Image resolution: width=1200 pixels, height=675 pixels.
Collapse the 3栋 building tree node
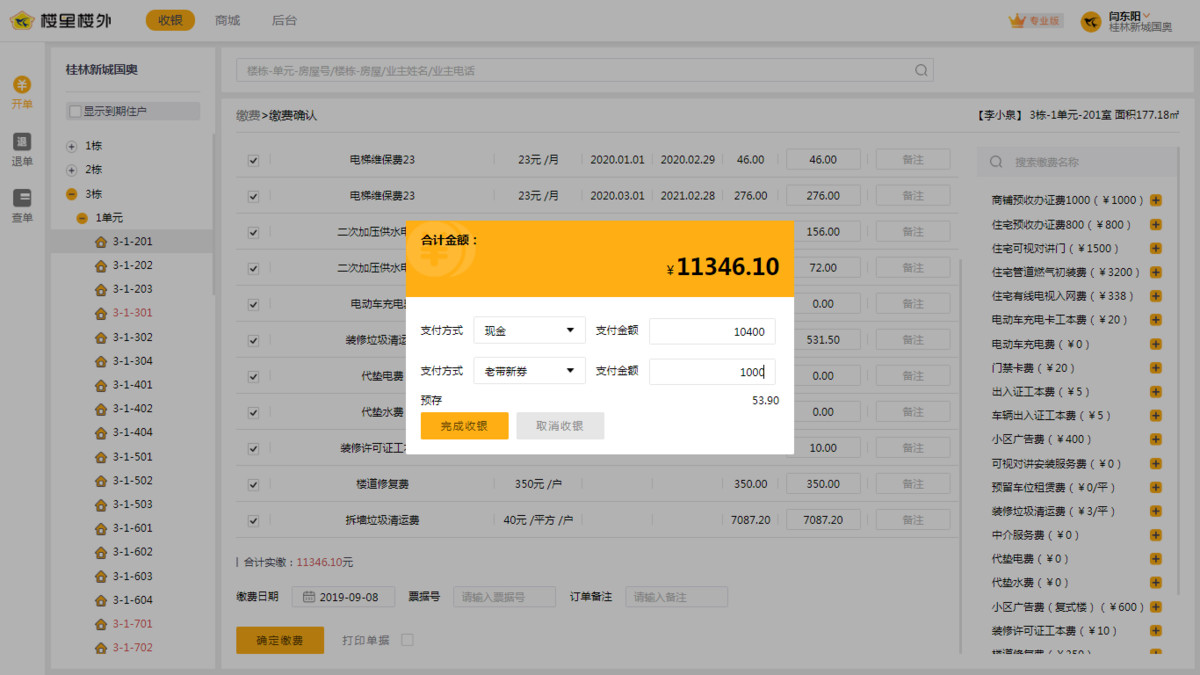pos(71,194)
